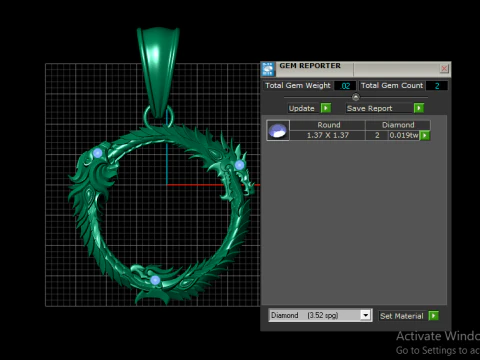Click the Total Gem Count value field
The image size is (480, 360).
click(x=437, y=86)
